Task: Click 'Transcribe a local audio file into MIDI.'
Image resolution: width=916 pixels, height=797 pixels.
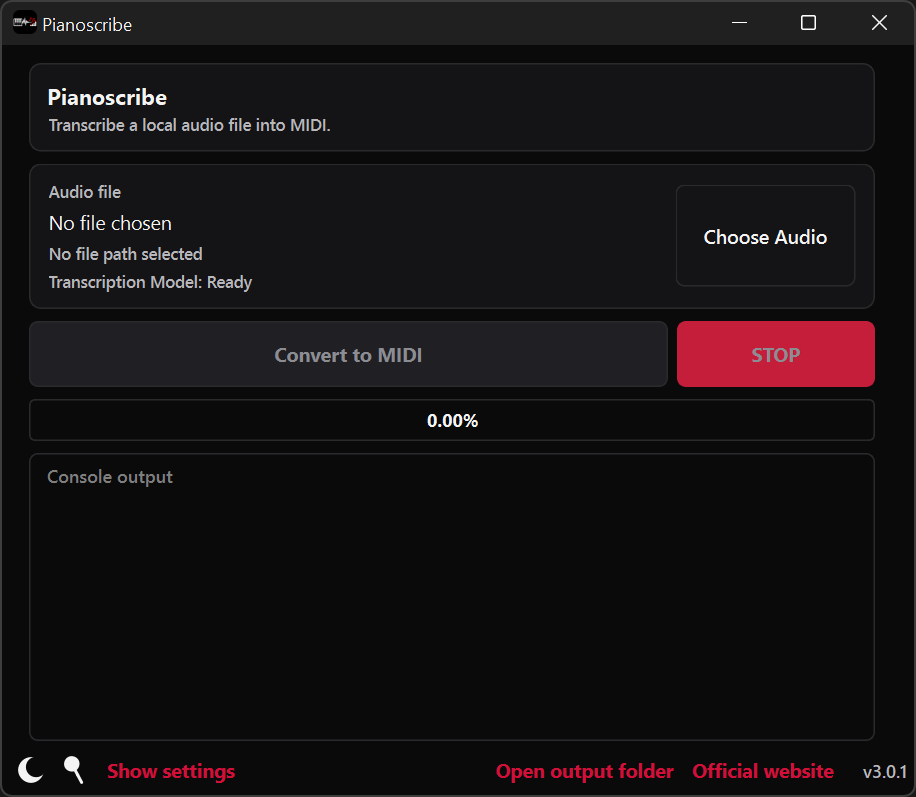Action: (x=189, y=125)
